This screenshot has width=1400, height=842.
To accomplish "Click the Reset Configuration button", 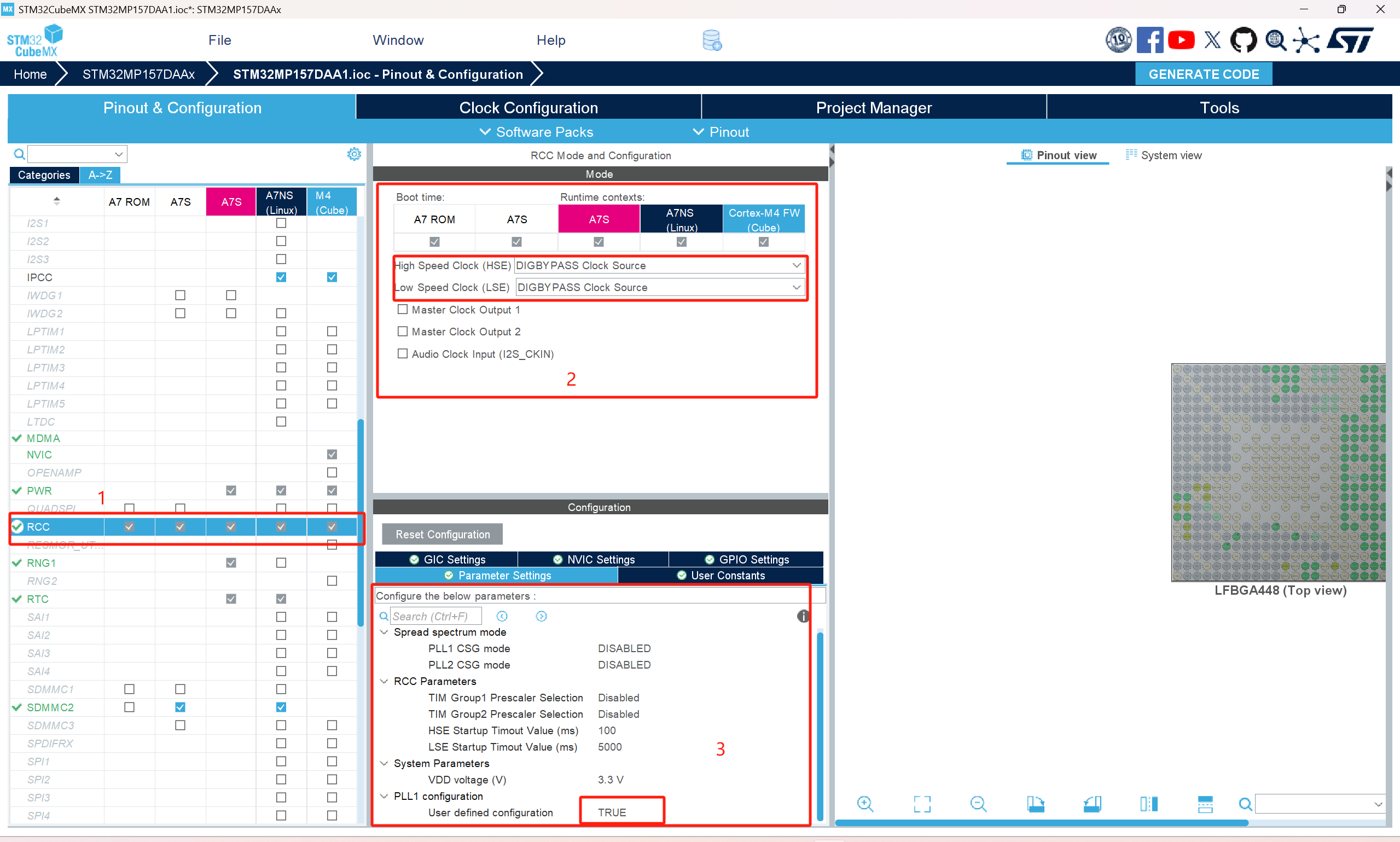I will pyautogui.click(x=442, y=535).
